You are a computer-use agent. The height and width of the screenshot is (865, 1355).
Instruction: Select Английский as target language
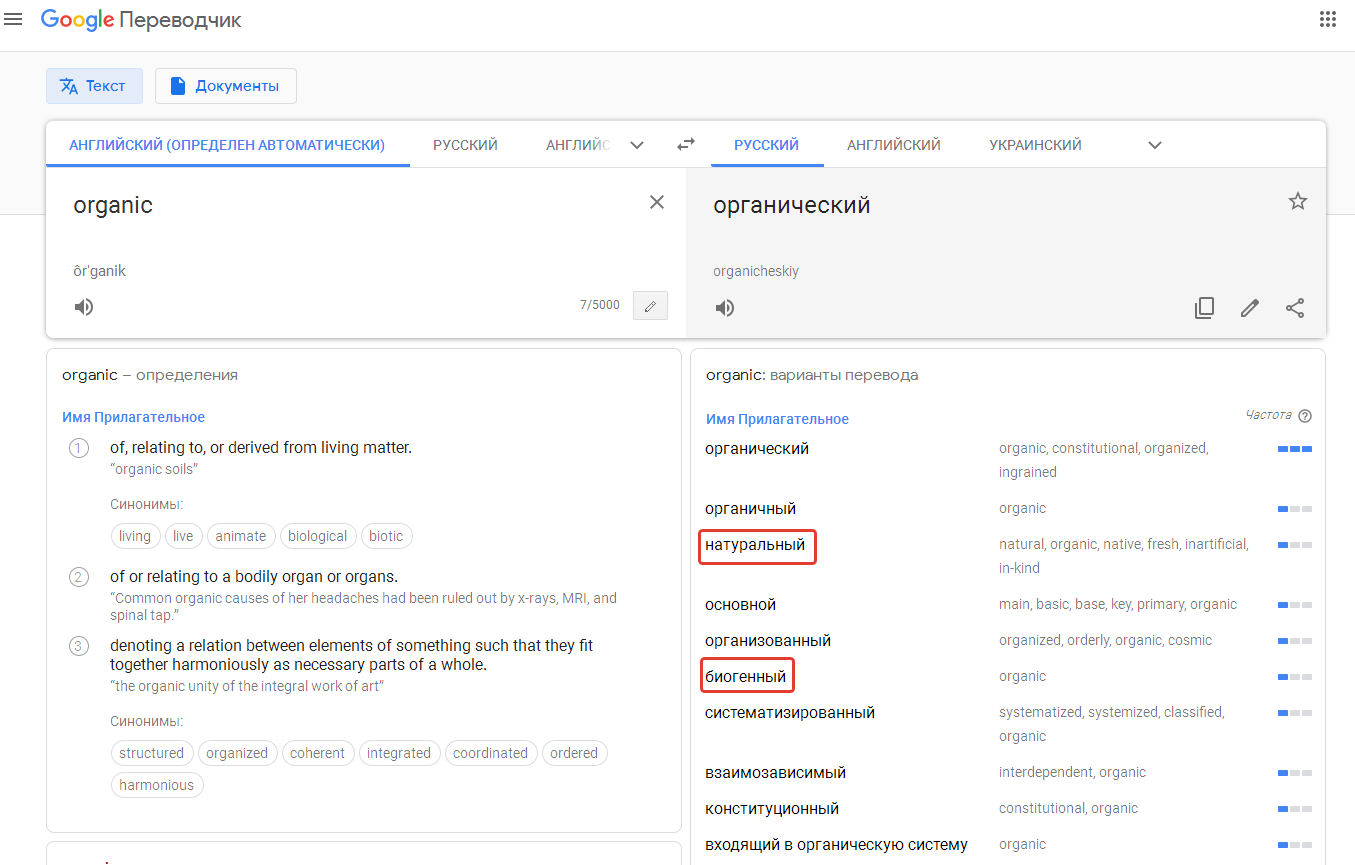click(894, 145)
